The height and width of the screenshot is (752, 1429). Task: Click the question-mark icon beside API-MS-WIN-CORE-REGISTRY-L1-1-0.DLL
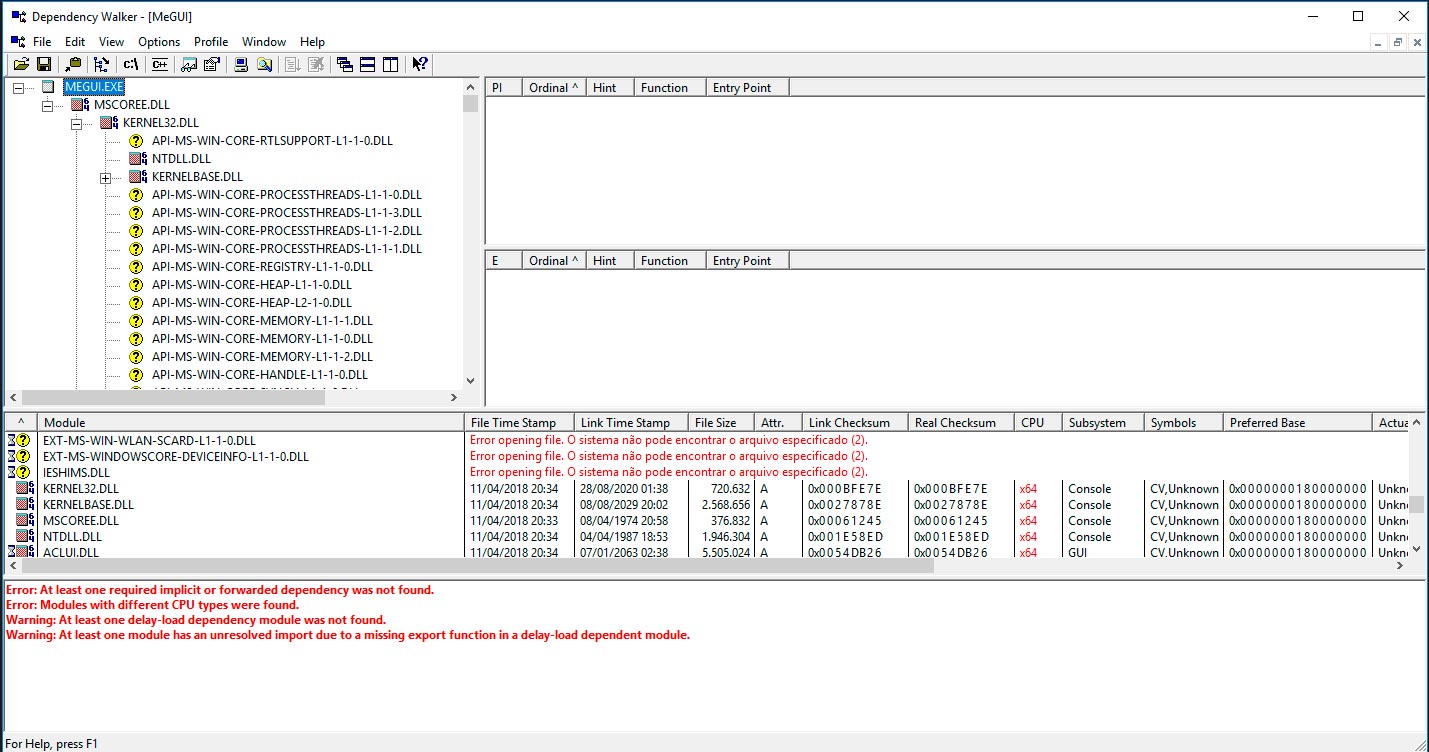(x=137, y=266)
